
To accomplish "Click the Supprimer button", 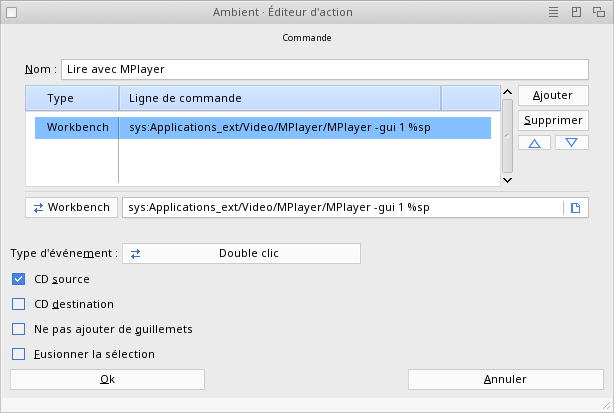I will pos(553,121).
